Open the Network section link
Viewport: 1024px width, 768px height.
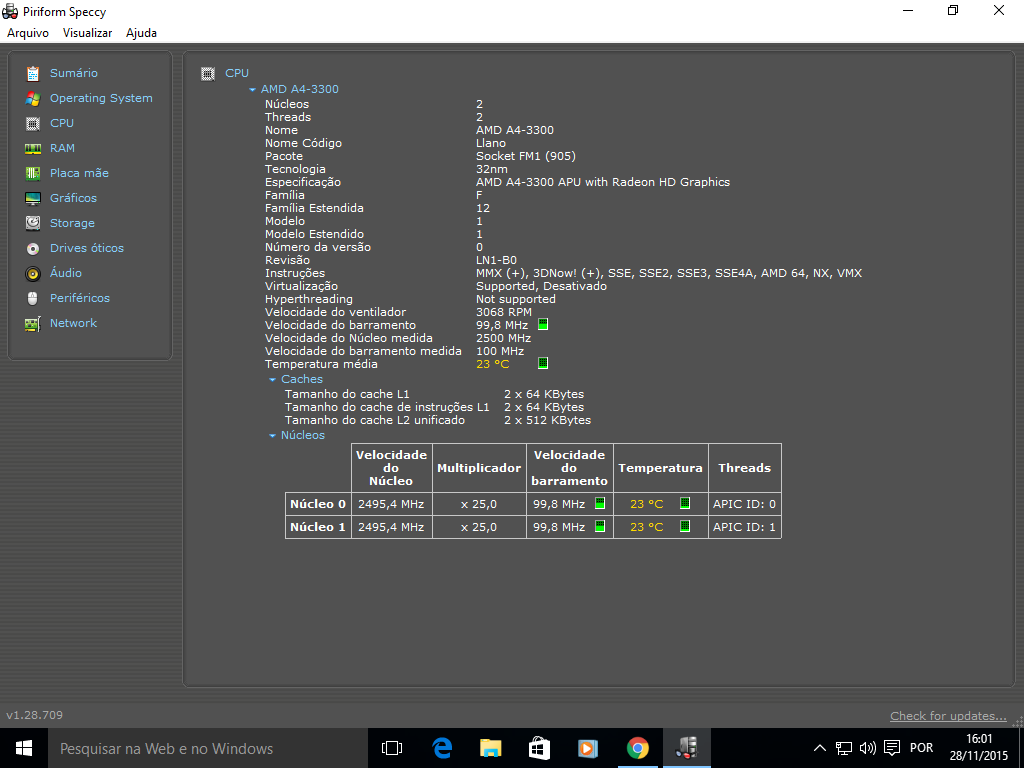[73, 323]
